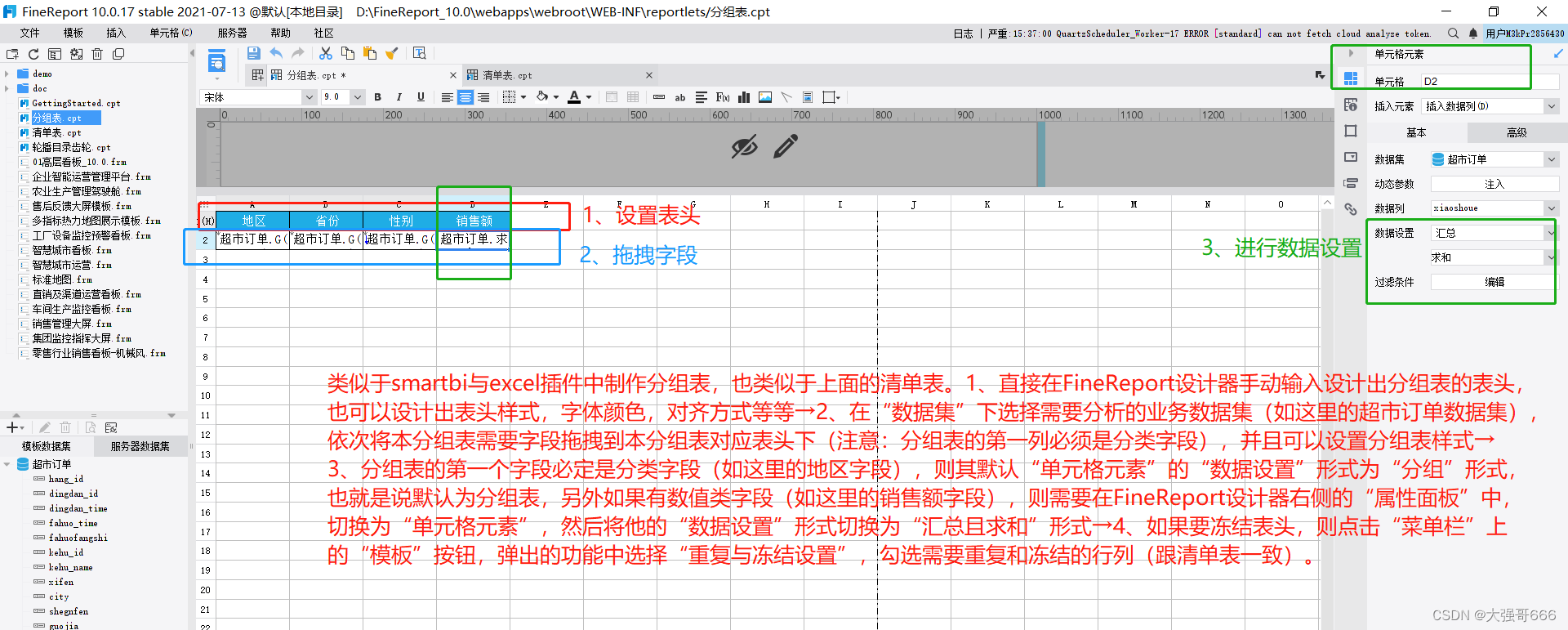Select 轮播目录齿轮.cpt in file tree
Image resolution: width=1568 pixels, height=630 pixels.
click(71, 147)
